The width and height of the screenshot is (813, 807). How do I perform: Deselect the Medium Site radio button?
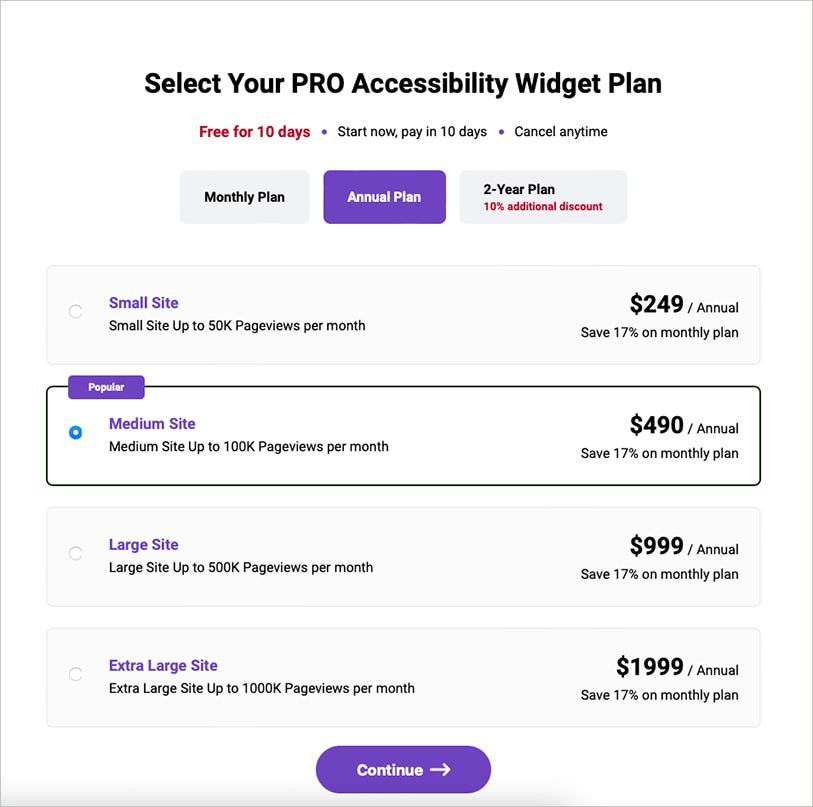pos(75,432)
